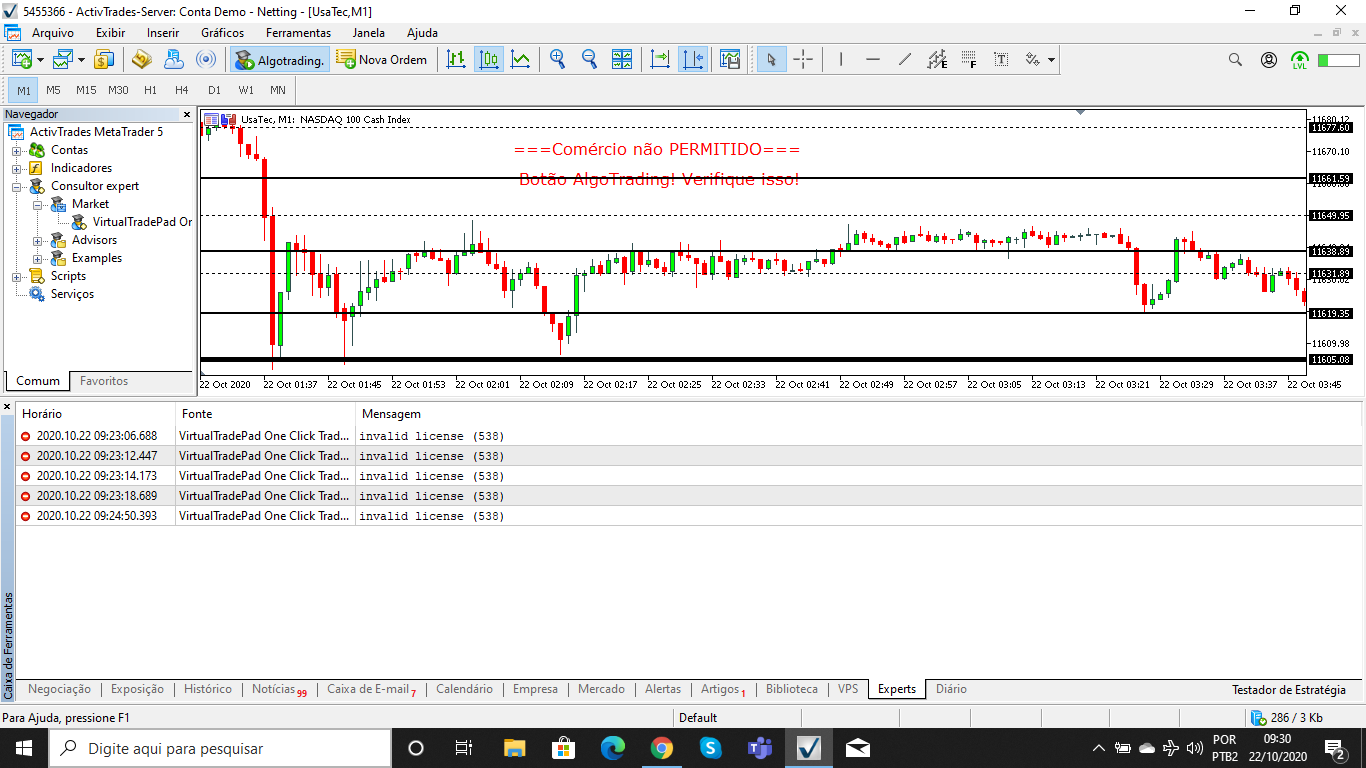The image size is (1366, 768).
Task: Expand the Indicadores tree node
Action: (x=17, y=168)
